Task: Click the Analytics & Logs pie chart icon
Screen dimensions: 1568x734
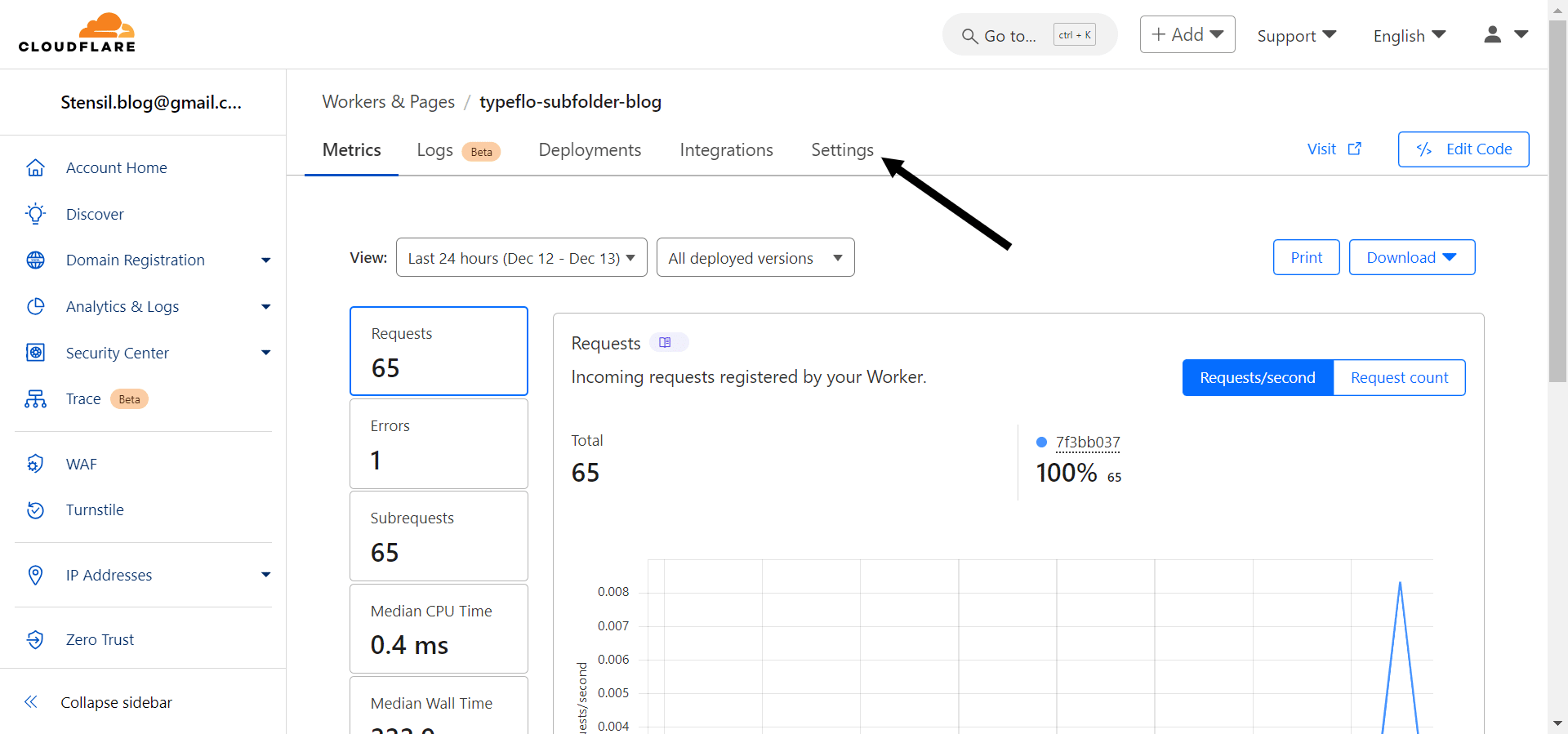Action: [35, 306]
